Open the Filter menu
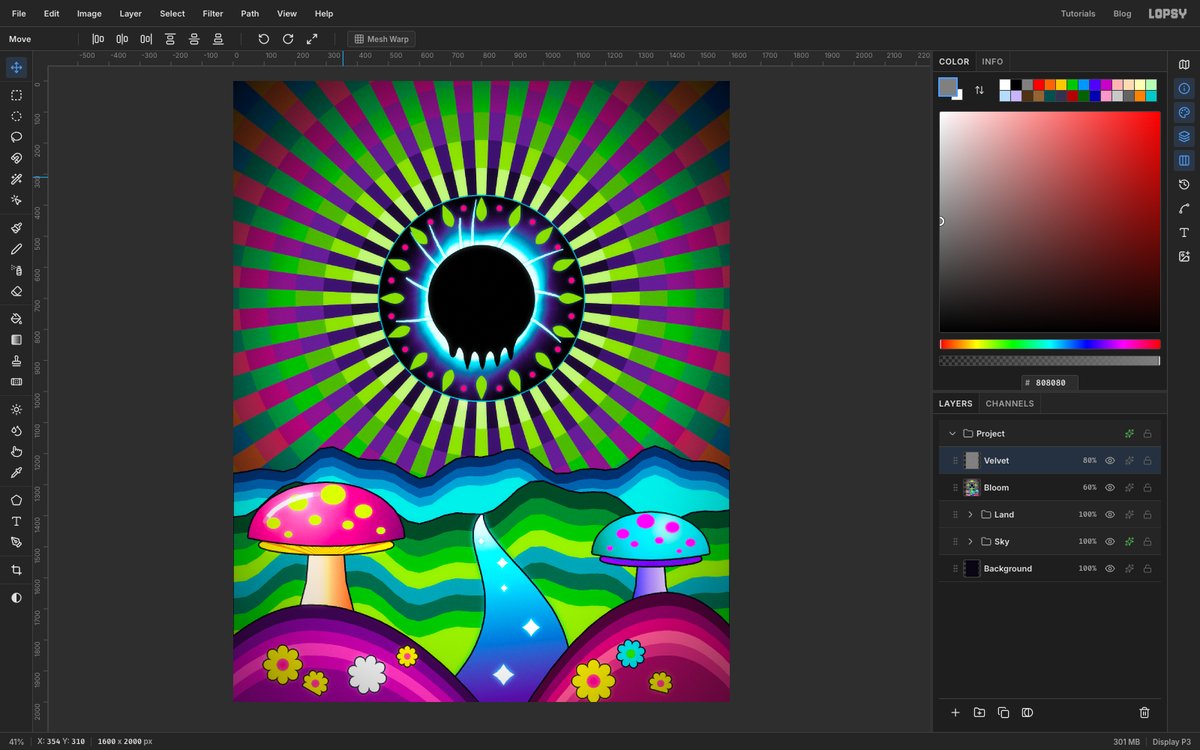This screenshot has height=750, width=1200. (x=213, y=14)
